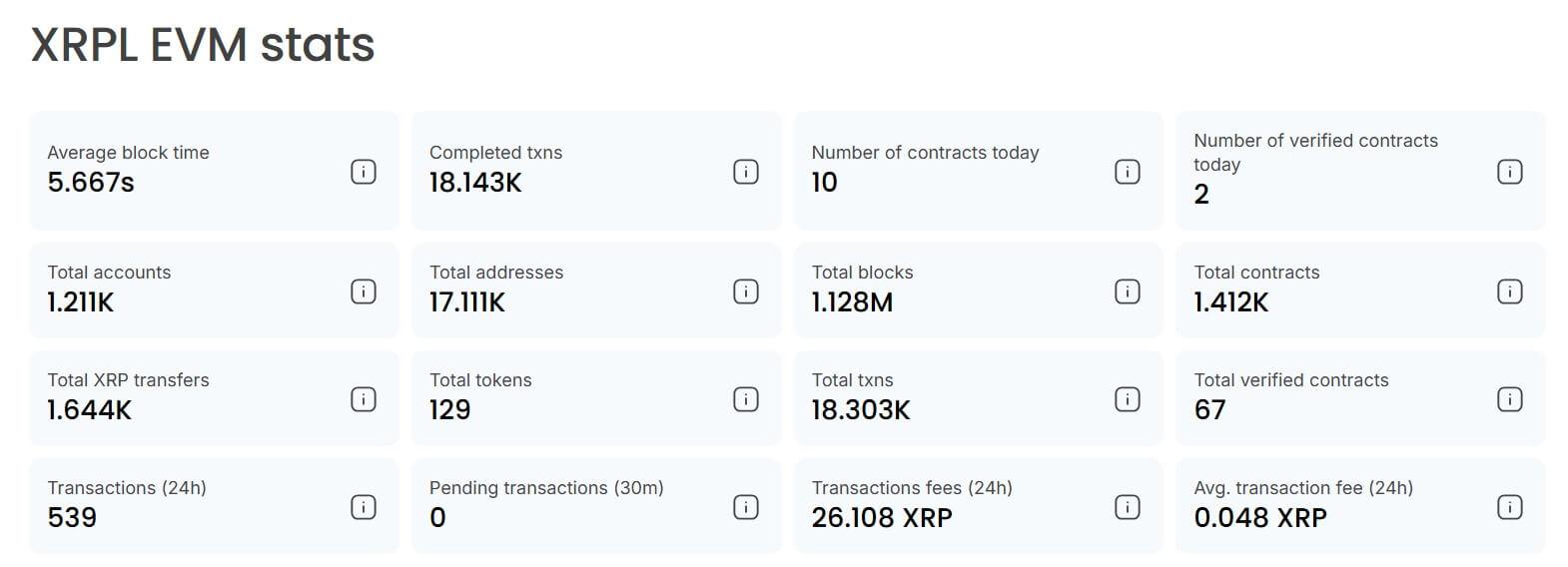
Task: Show info icon next to Total tokens
Action: 746,399
